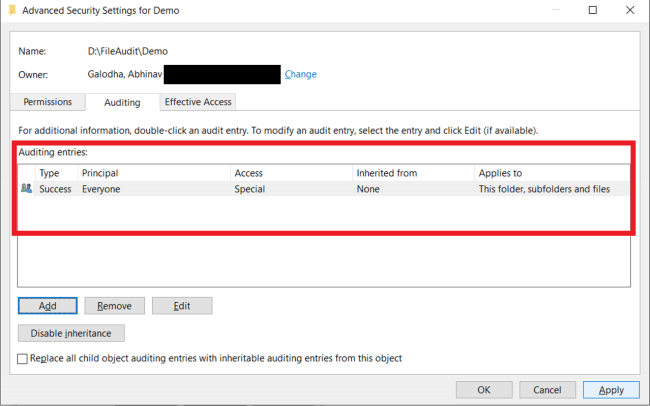Viewport: 650px width, 406px height.
Task: Click the folder icon in title bar
Action: pos(12,10)
